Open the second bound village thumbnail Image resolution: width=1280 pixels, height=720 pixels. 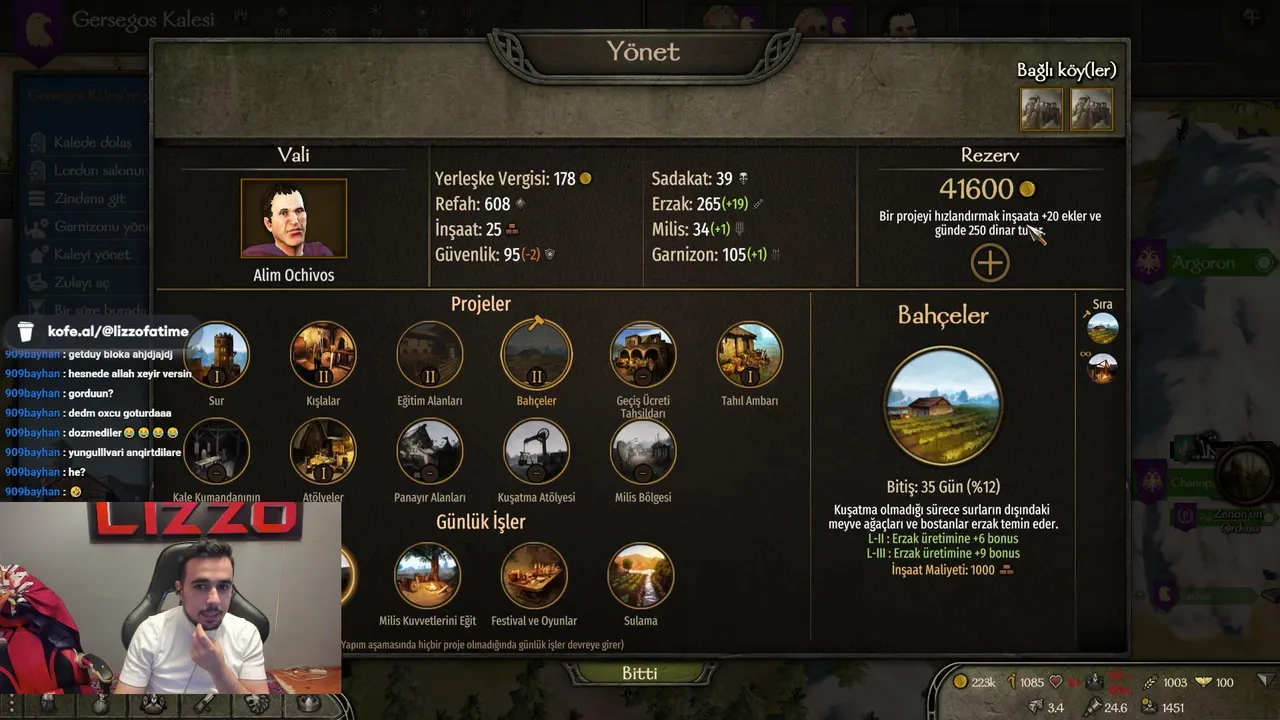[x=1091, y=109]
